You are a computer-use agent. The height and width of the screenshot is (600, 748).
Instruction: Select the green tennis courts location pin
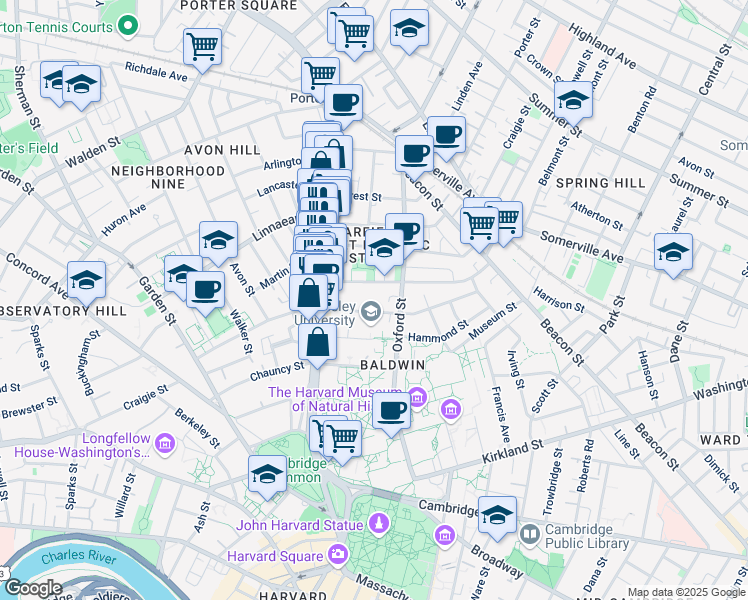coord(127,24)
